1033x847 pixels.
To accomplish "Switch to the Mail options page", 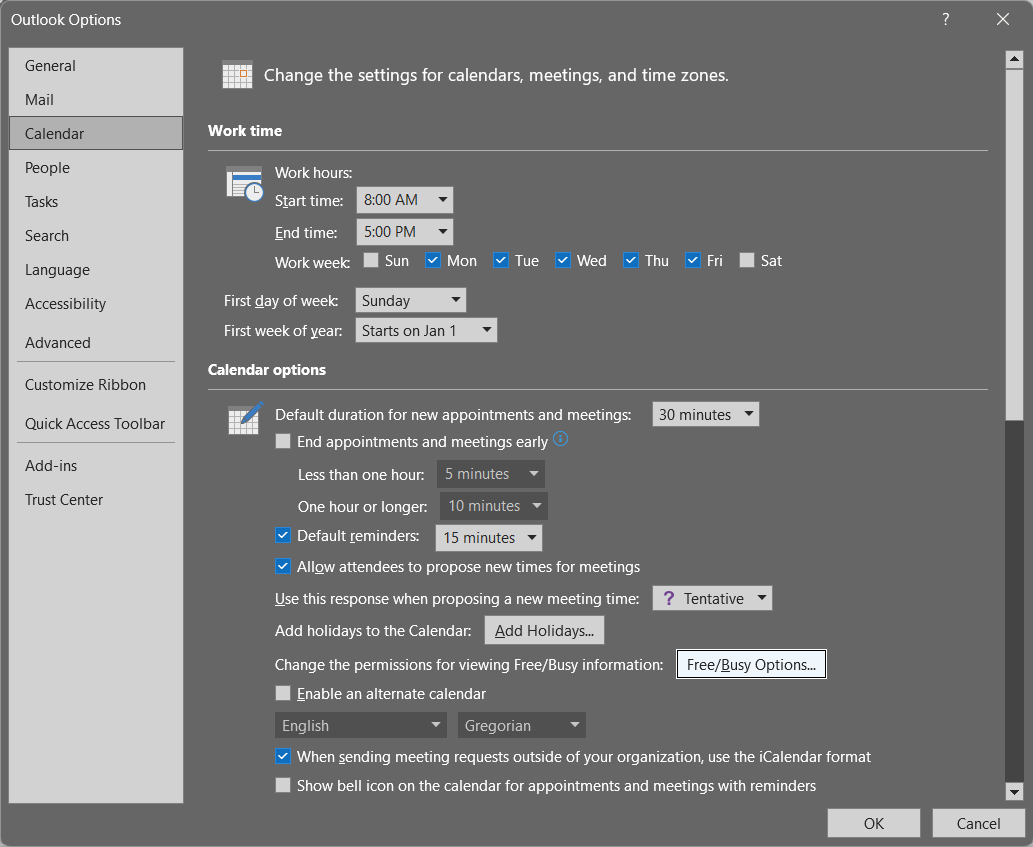I will (96, 99).
